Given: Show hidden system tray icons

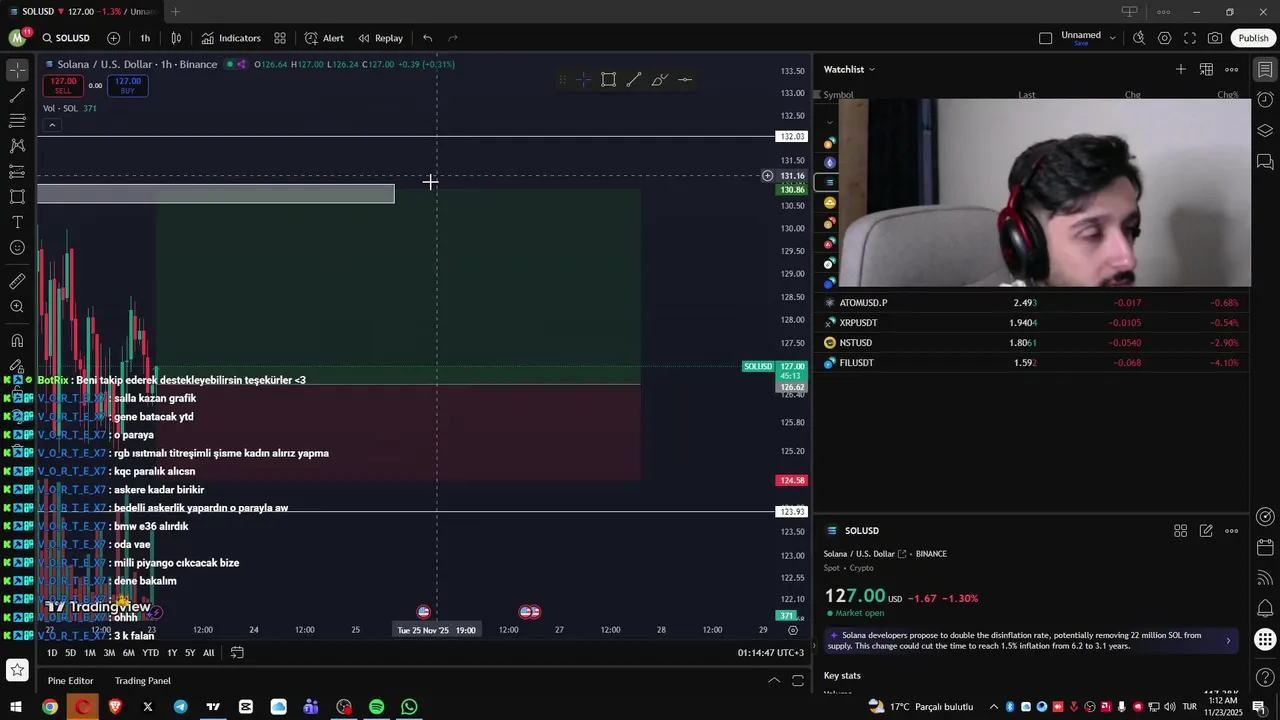Looking at the screenshot, I should pyautogui.click(x=994, y=707).
